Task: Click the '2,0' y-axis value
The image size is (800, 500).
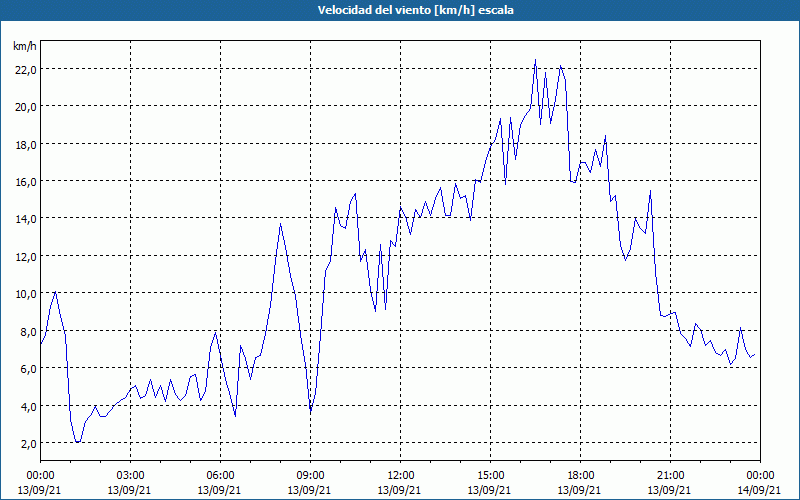Action: click(x=28, y=443)
